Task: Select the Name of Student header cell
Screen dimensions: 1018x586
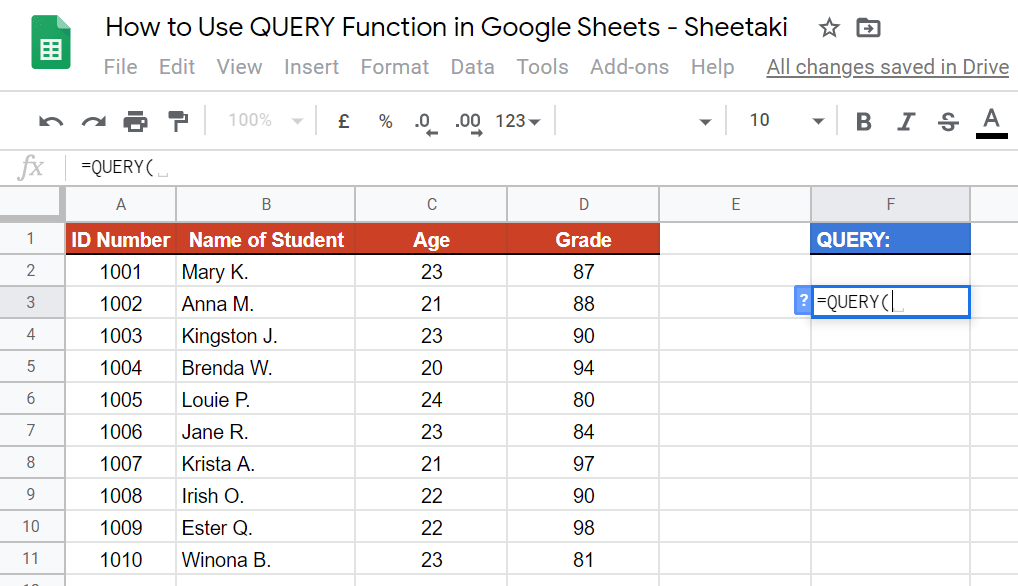Action: [x=266, y=239]
